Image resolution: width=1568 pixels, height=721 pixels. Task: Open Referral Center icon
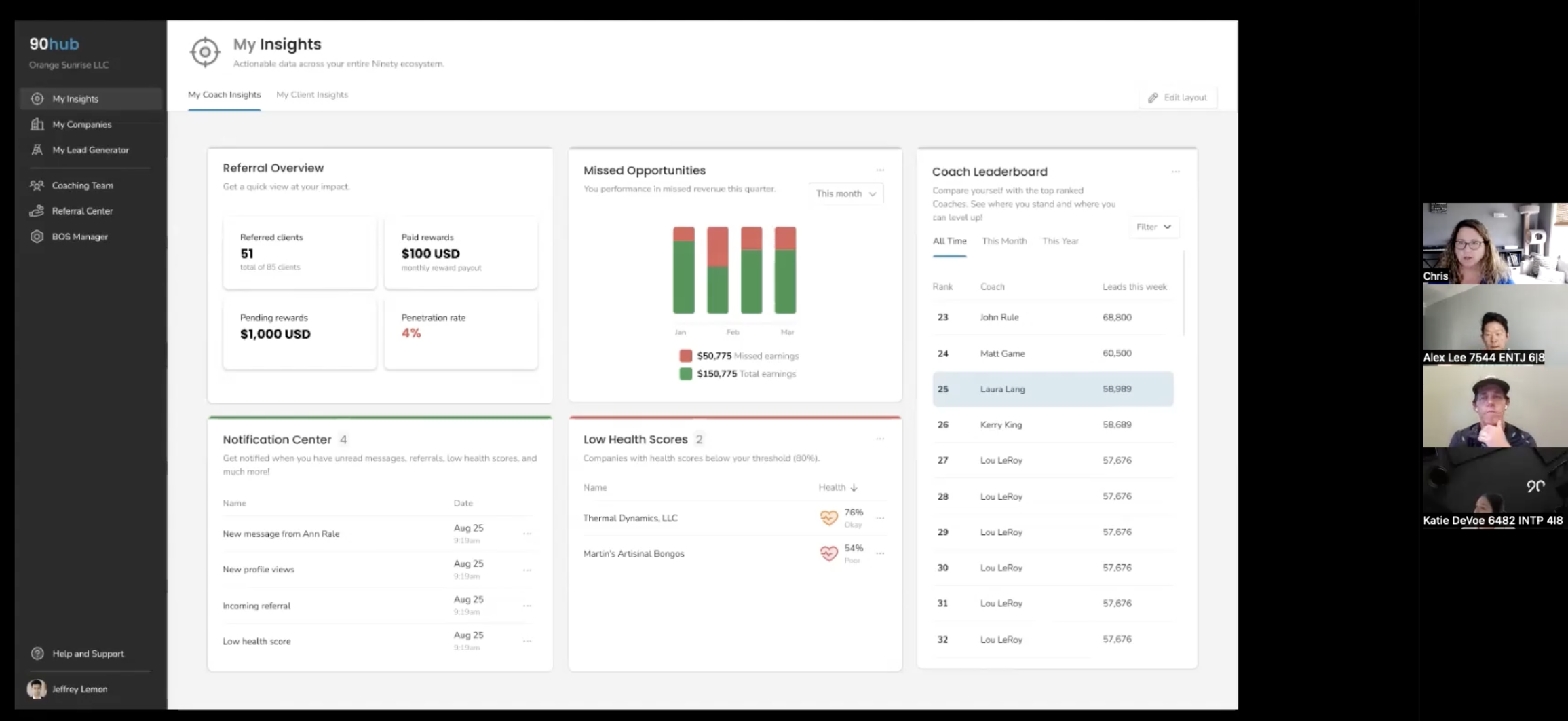(x=37, y=211)
